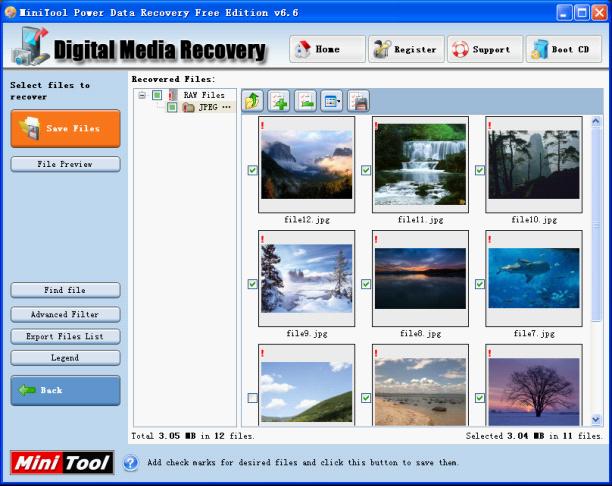Click the save checked files toolbar icon
Image resolution: width=612 pixels, height=486 pixels.
coord(358,101)
